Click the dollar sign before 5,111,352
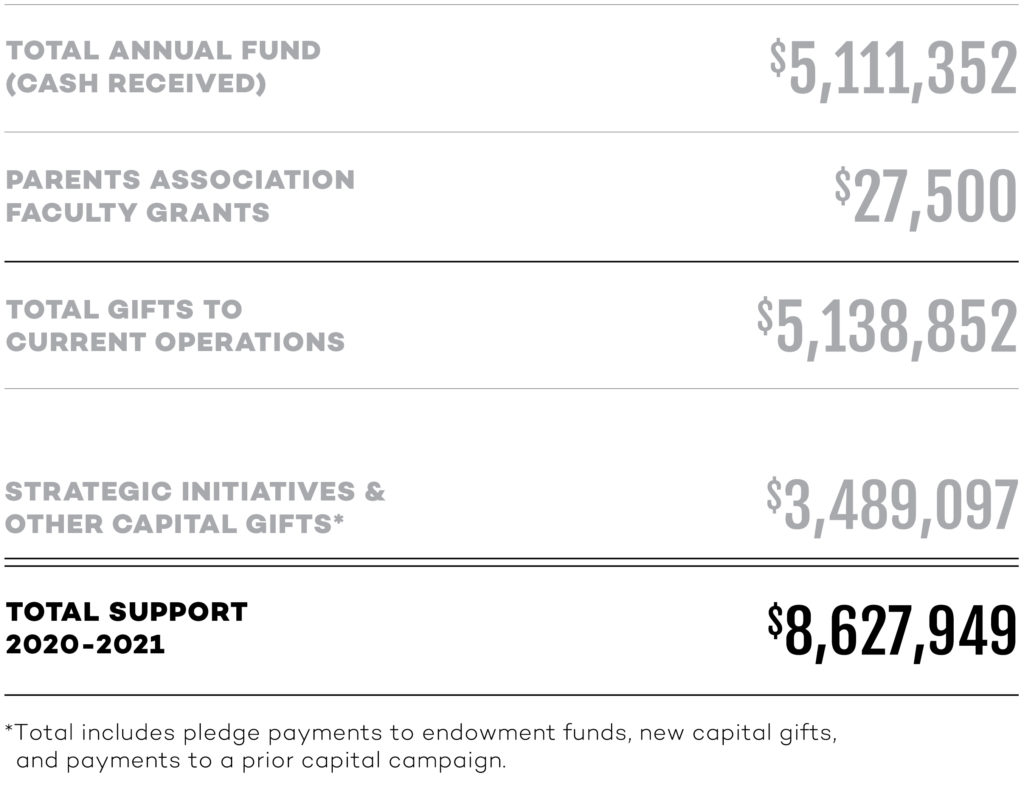 tap(778, 57)
